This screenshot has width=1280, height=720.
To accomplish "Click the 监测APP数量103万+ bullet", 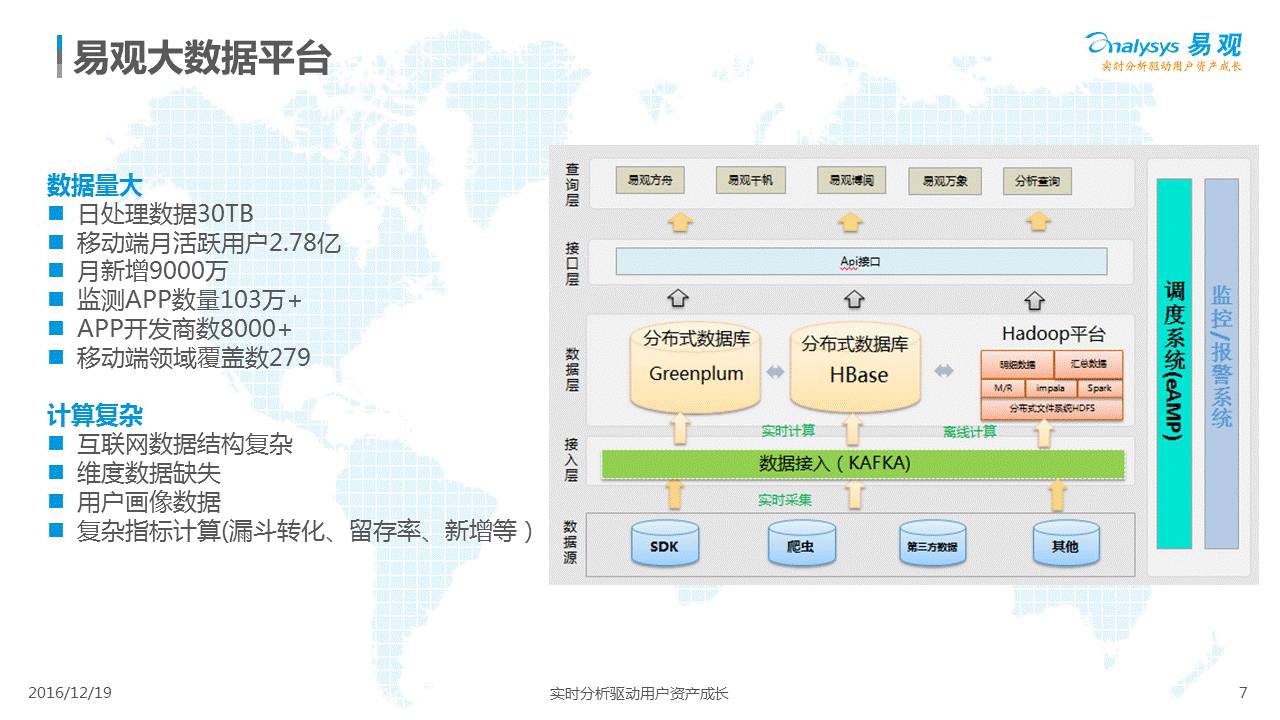I will tap(189, 300).
